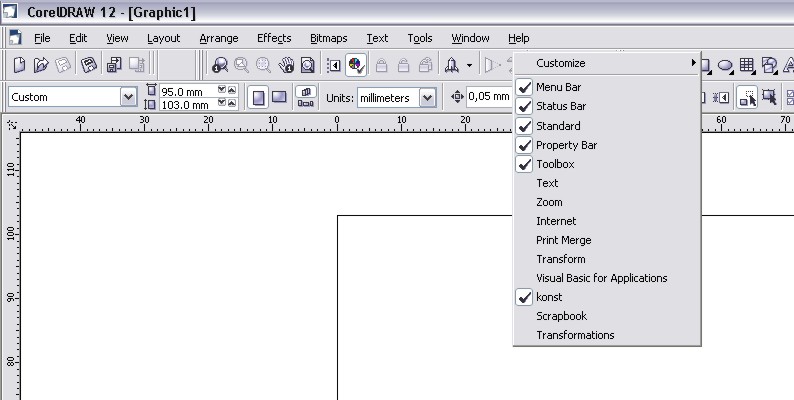
Task: Expand the Customize submenu
Action: point(607,63)
